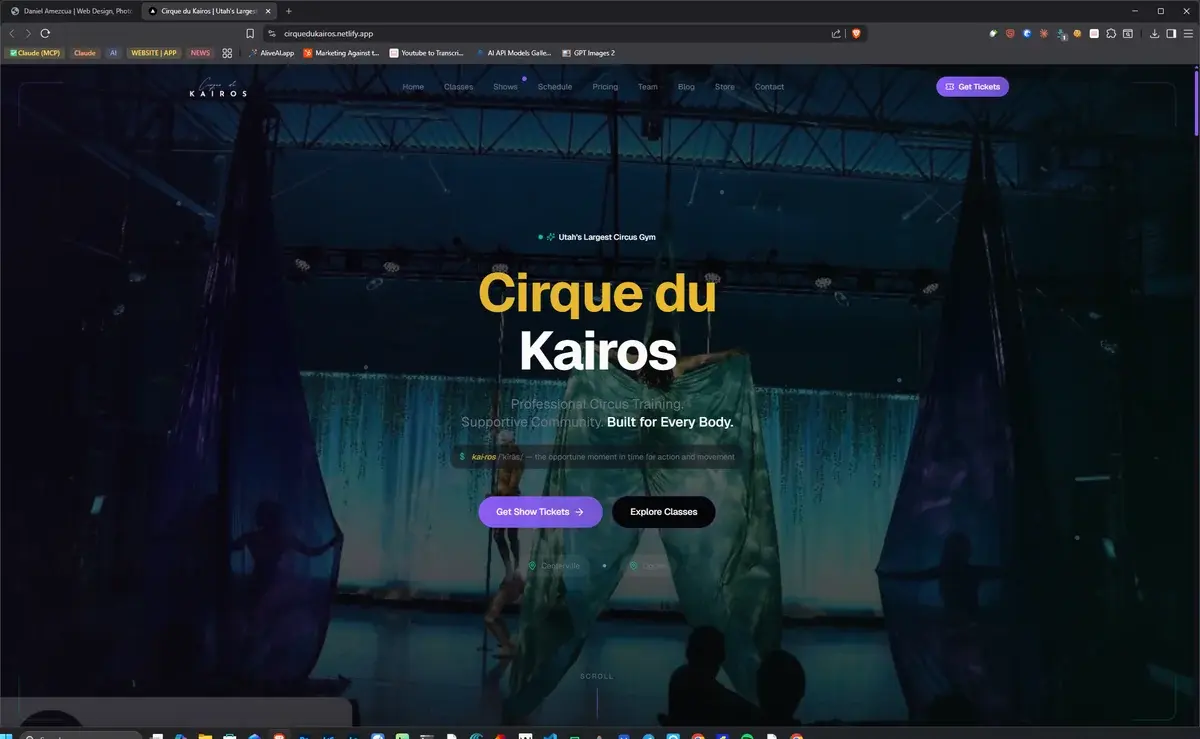Switch to the Daniel Amezcua Web Design tab
The height and width of the screenshot is (739, 1200).
point(70,11)
